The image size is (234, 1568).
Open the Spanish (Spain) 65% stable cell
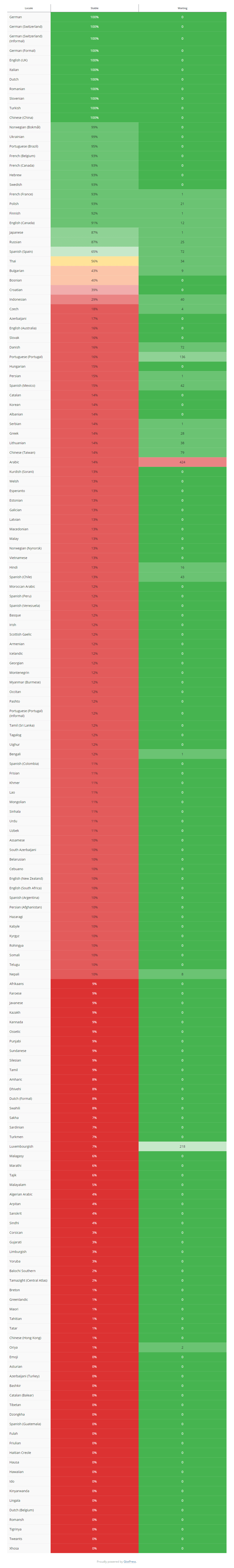pyautogui.click(x=94, y=251)
